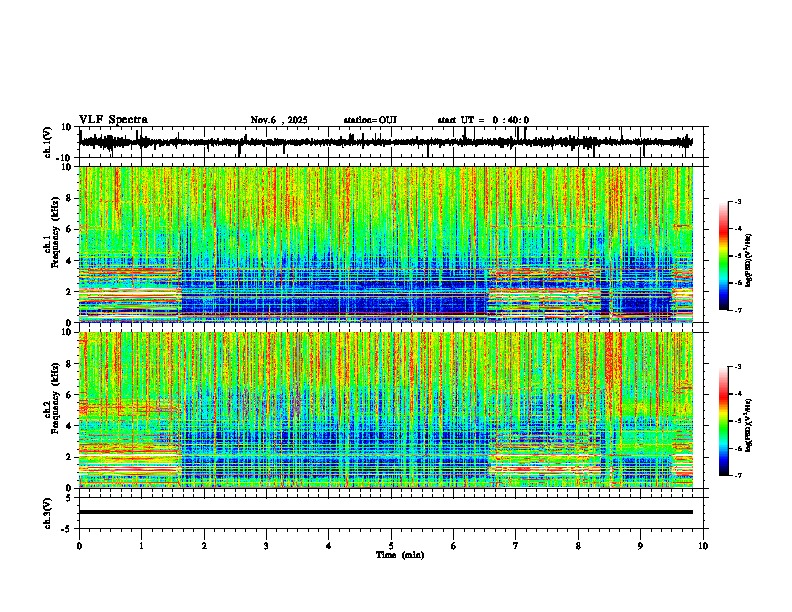Click the ch.2 color bar log(PSD) unit label
This screenshot has height=612, width=792.
[x=749, y=425]
